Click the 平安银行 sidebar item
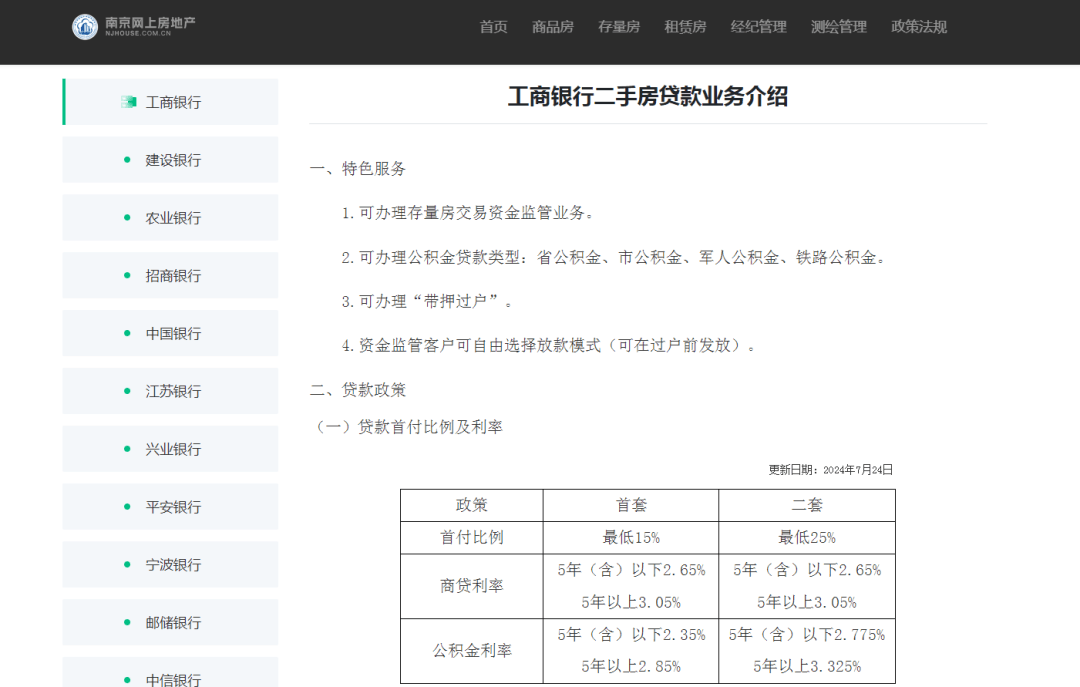 click(172, 507)
